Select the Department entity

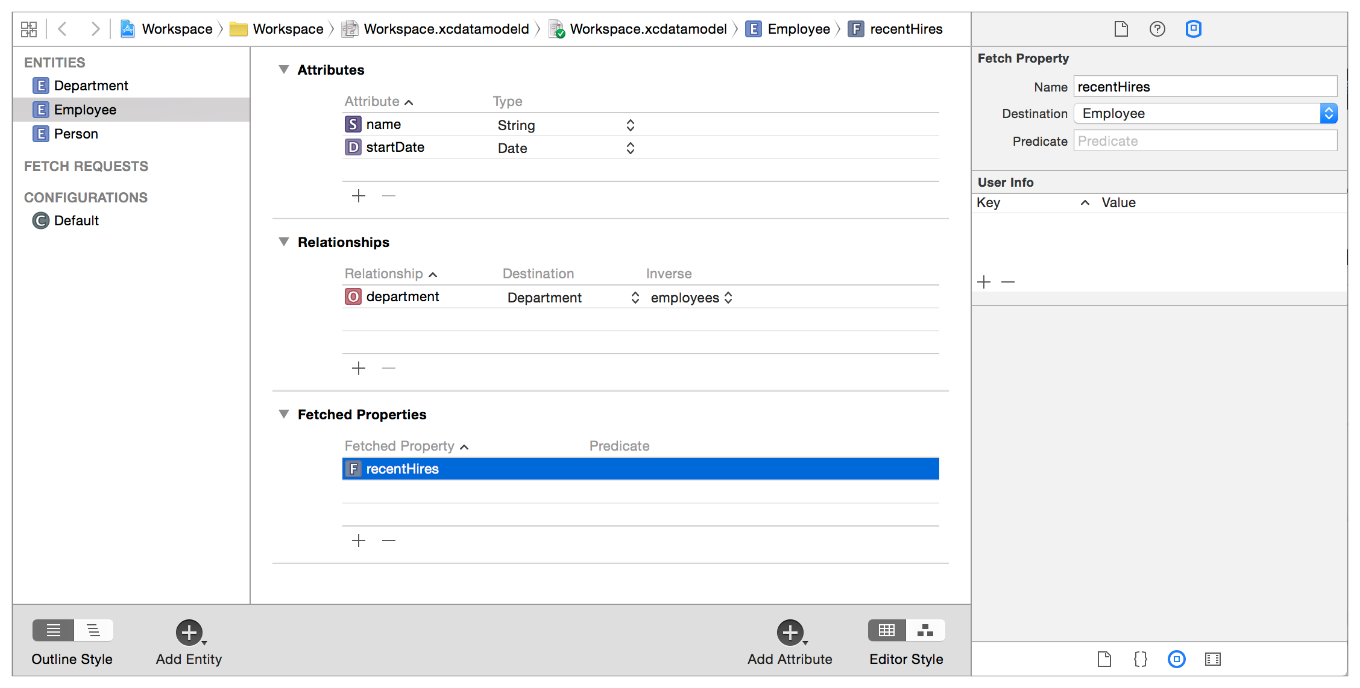91,86
